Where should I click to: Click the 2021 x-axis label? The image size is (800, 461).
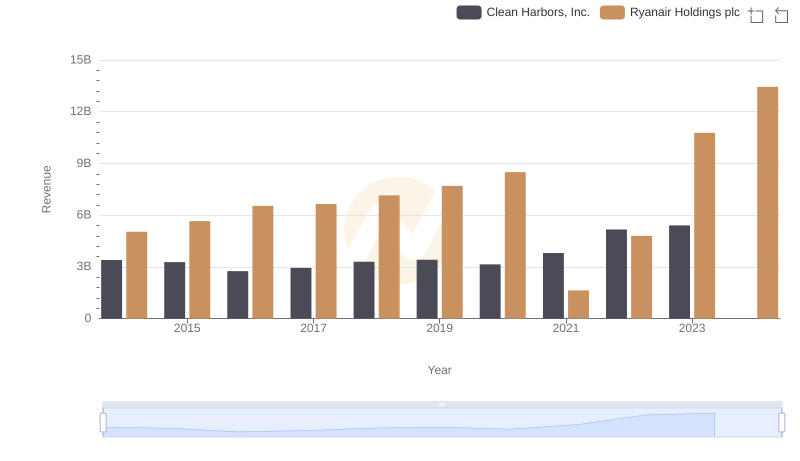(566, 328)
